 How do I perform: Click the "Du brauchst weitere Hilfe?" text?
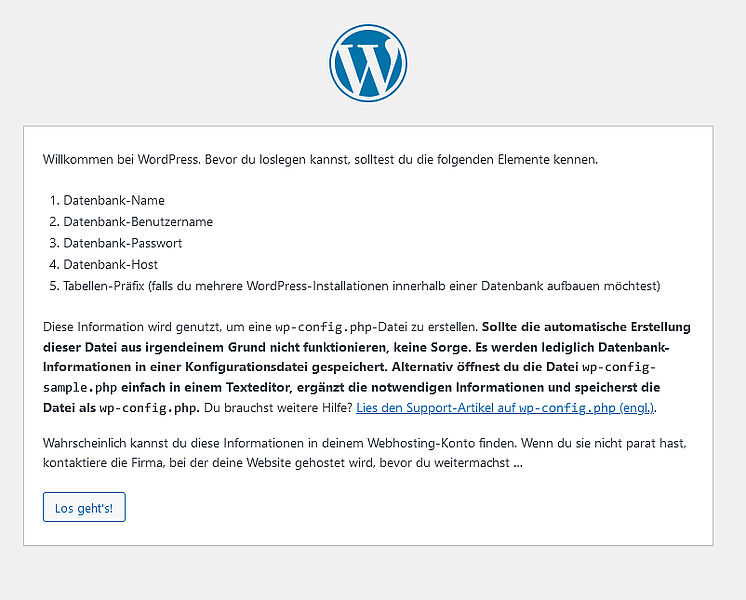[278, 408]
